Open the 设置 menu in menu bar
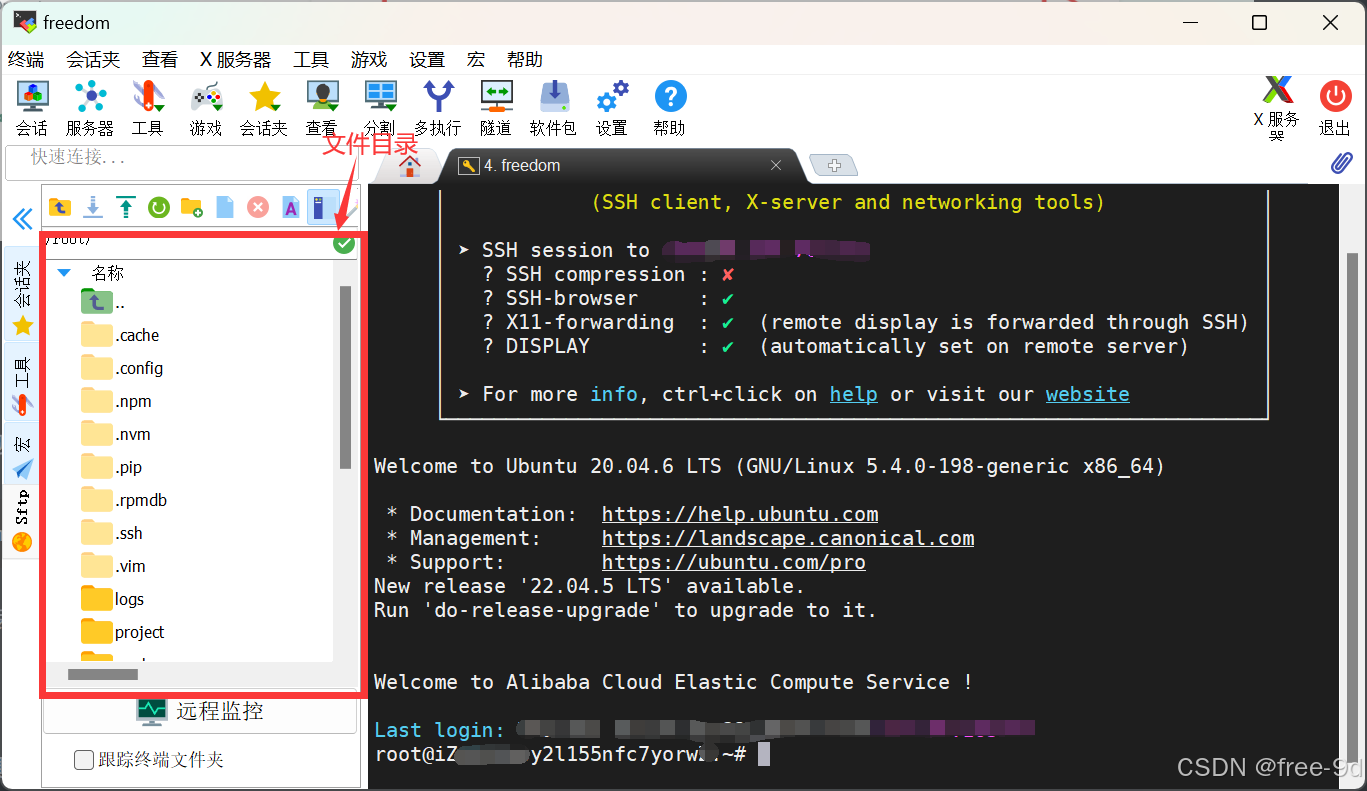1367x791 pixels. pyautogui.click(x=427, y=59)
